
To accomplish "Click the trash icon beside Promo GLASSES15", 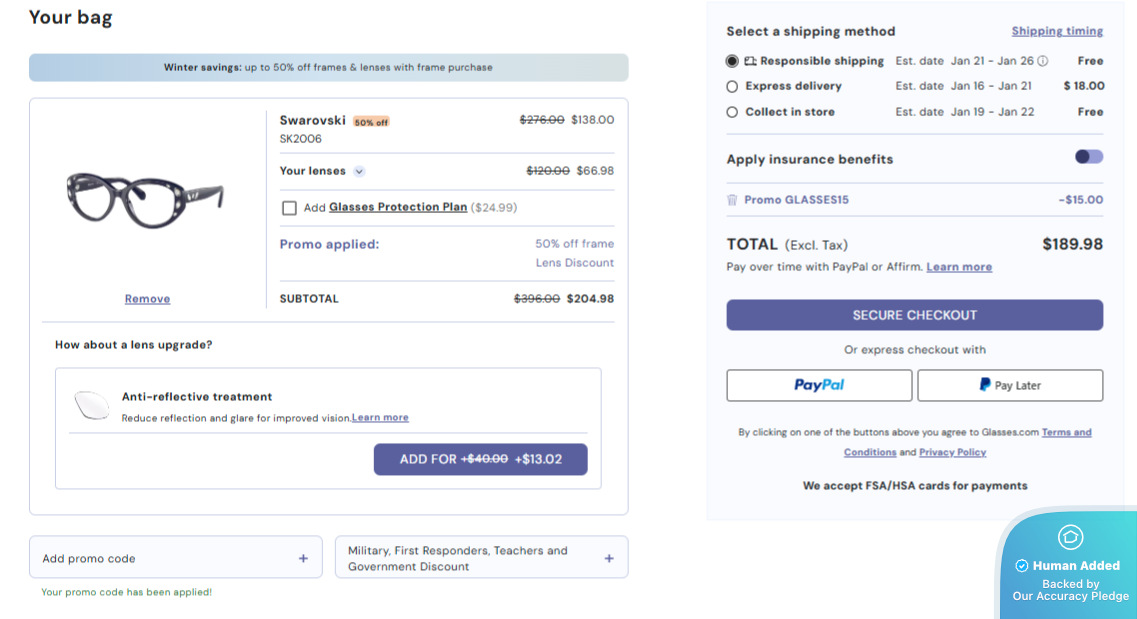I will 732,200.
